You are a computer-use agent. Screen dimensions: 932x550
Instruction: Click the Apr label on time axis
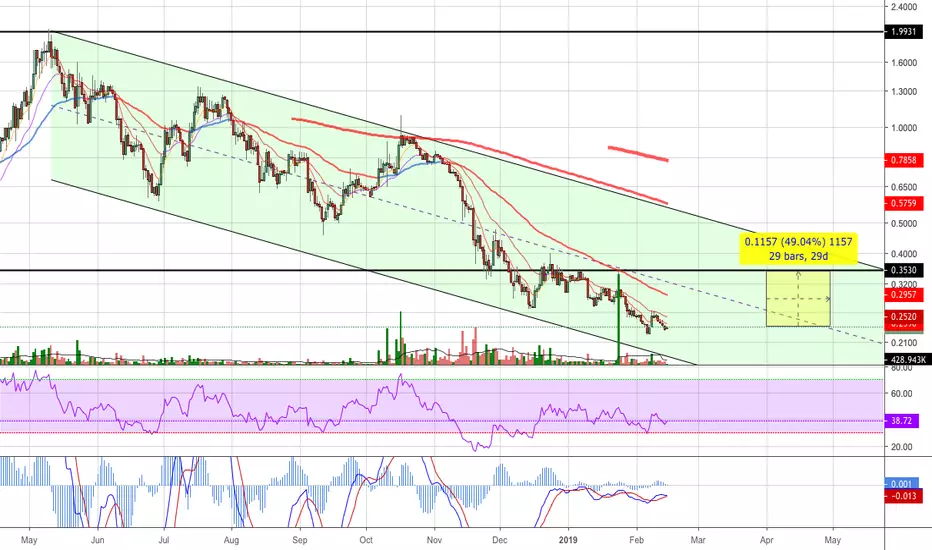point(767,540)
